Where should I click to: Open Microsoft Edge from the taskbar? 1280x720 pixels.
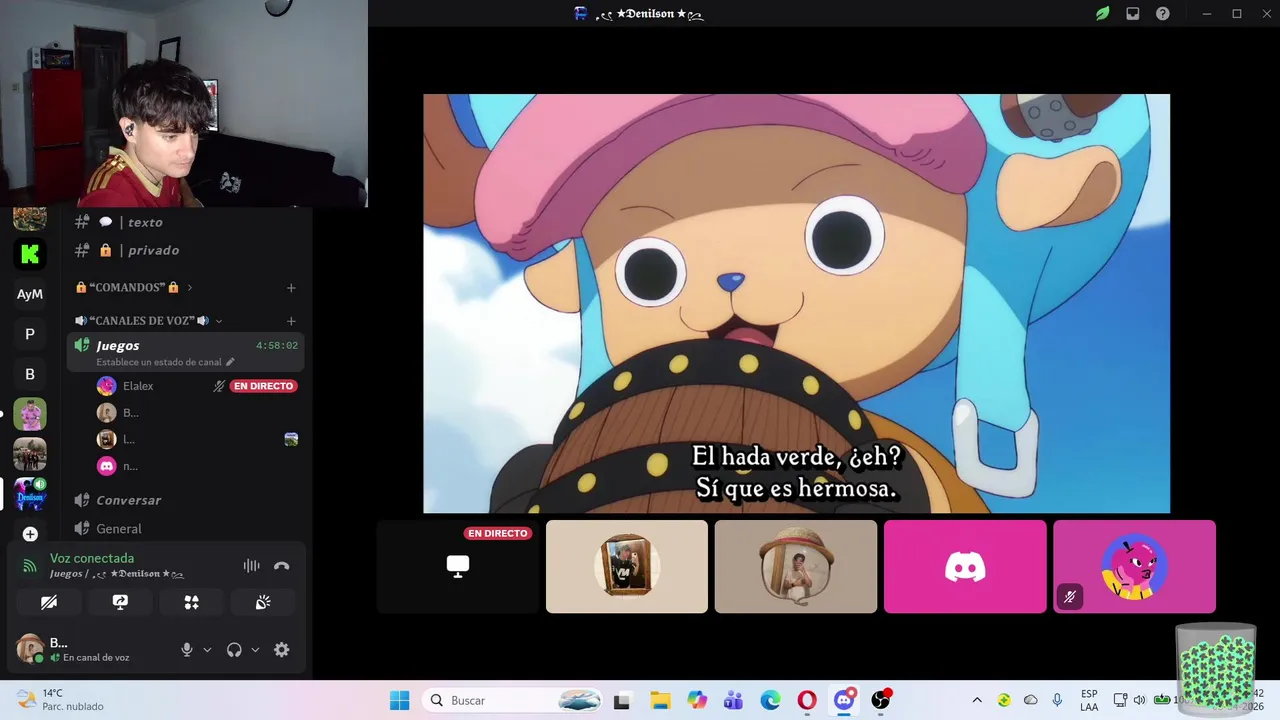[x=770, y=700]
